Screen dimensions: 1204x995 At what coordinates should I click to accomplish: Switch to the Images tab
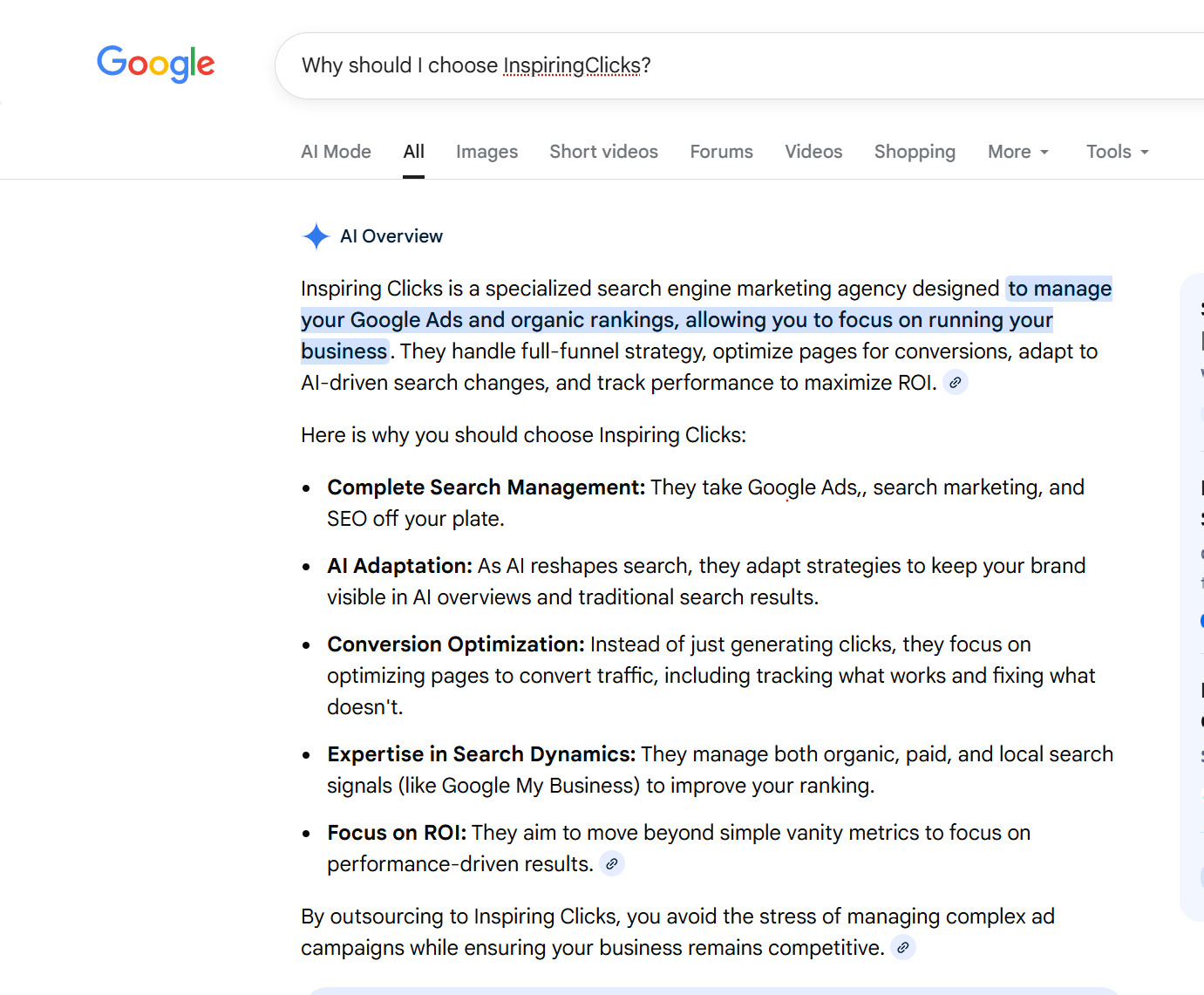(x=486, y=152)
